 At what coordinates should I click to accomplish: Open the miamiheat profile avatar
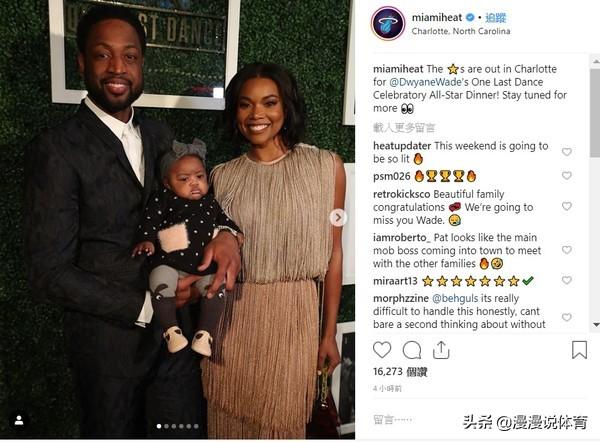[x=388, y=23]
